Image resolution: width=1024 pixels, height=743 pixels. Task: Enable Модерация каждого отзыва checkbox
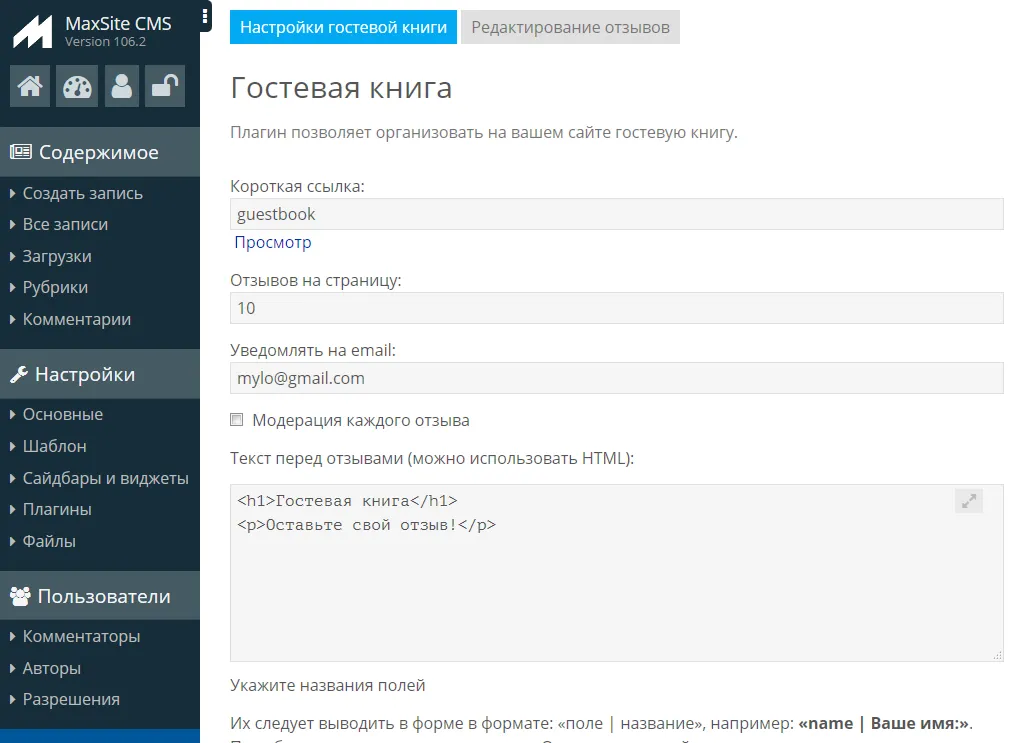tap(237, 420)
